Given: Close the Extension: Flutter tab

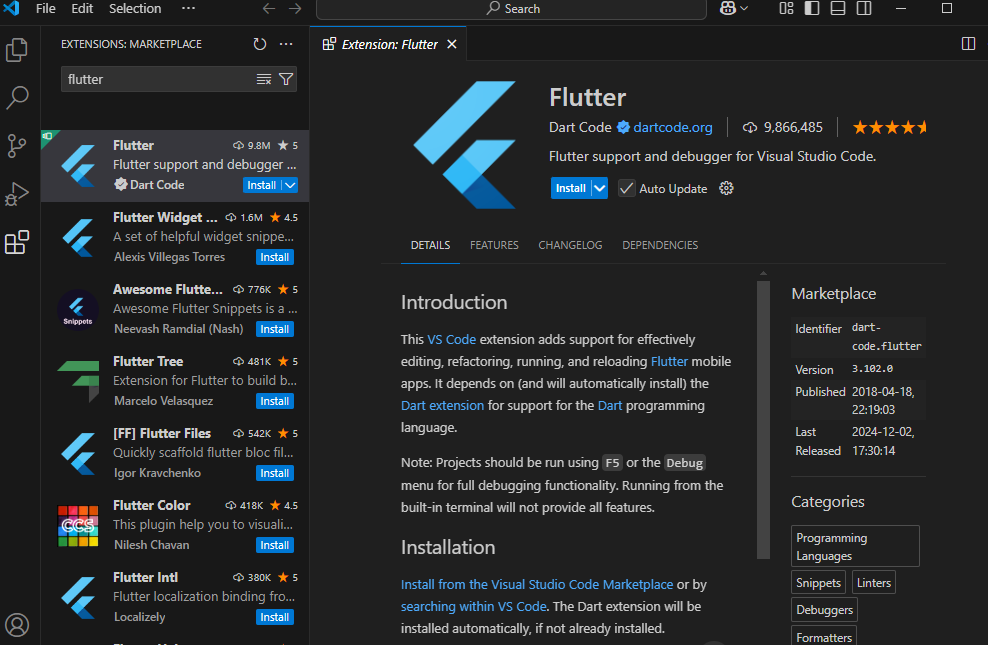Looking at the screenshot, I should pyautogui.click(x=452, y=44).
